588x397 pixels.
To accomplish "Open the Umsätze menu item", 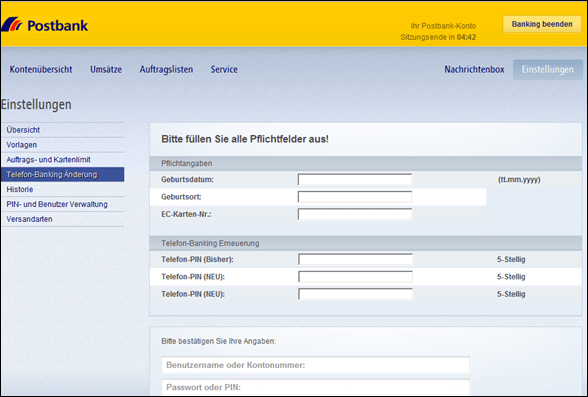I will (106, 69).
